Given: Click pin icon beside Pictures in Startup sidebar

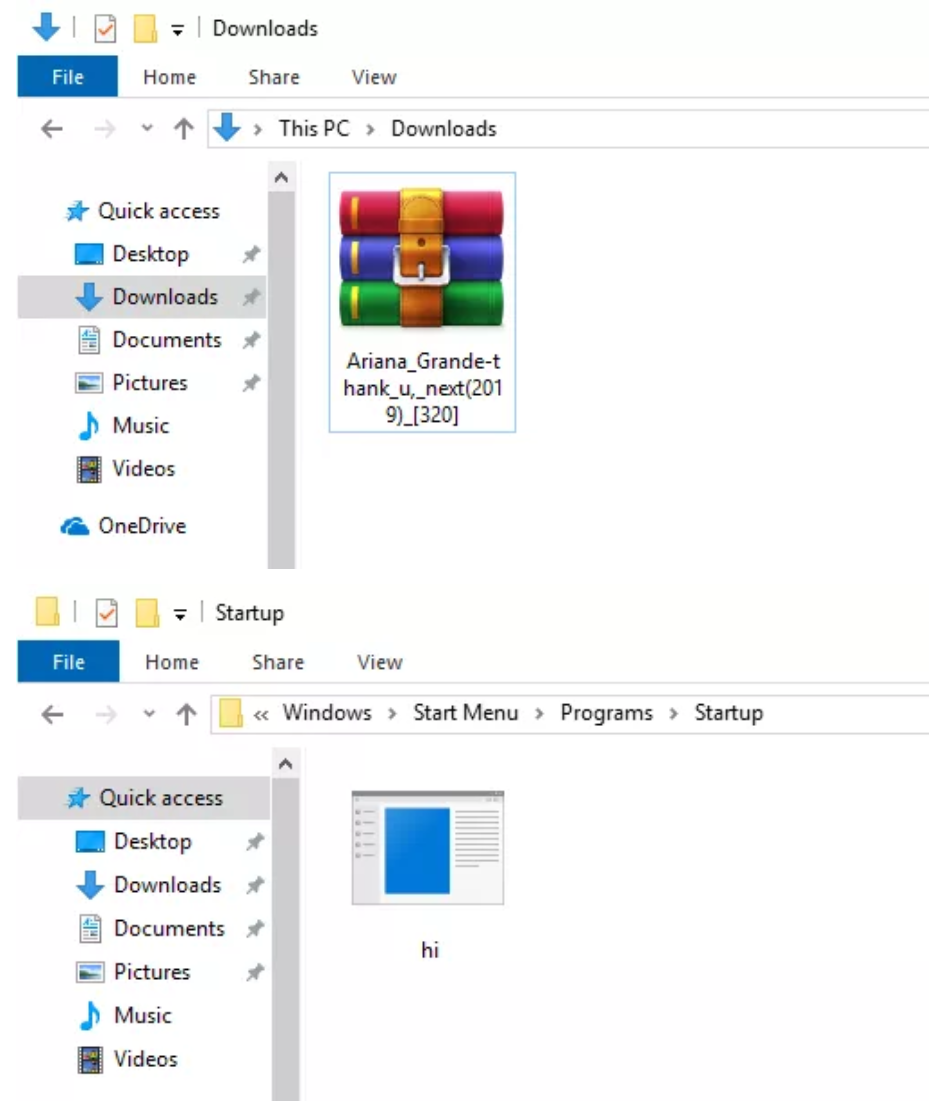Looking at the screenshot, I should [254, 972].
